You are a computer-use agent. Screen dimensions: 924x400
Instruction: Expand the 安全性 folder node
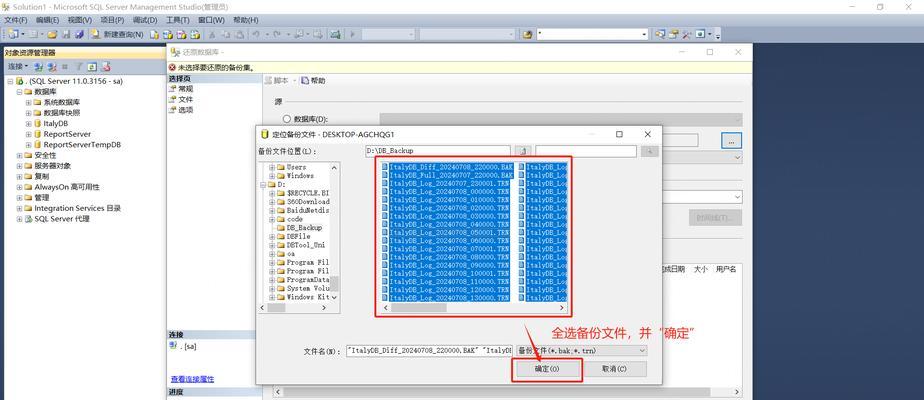tap(19, 156)
